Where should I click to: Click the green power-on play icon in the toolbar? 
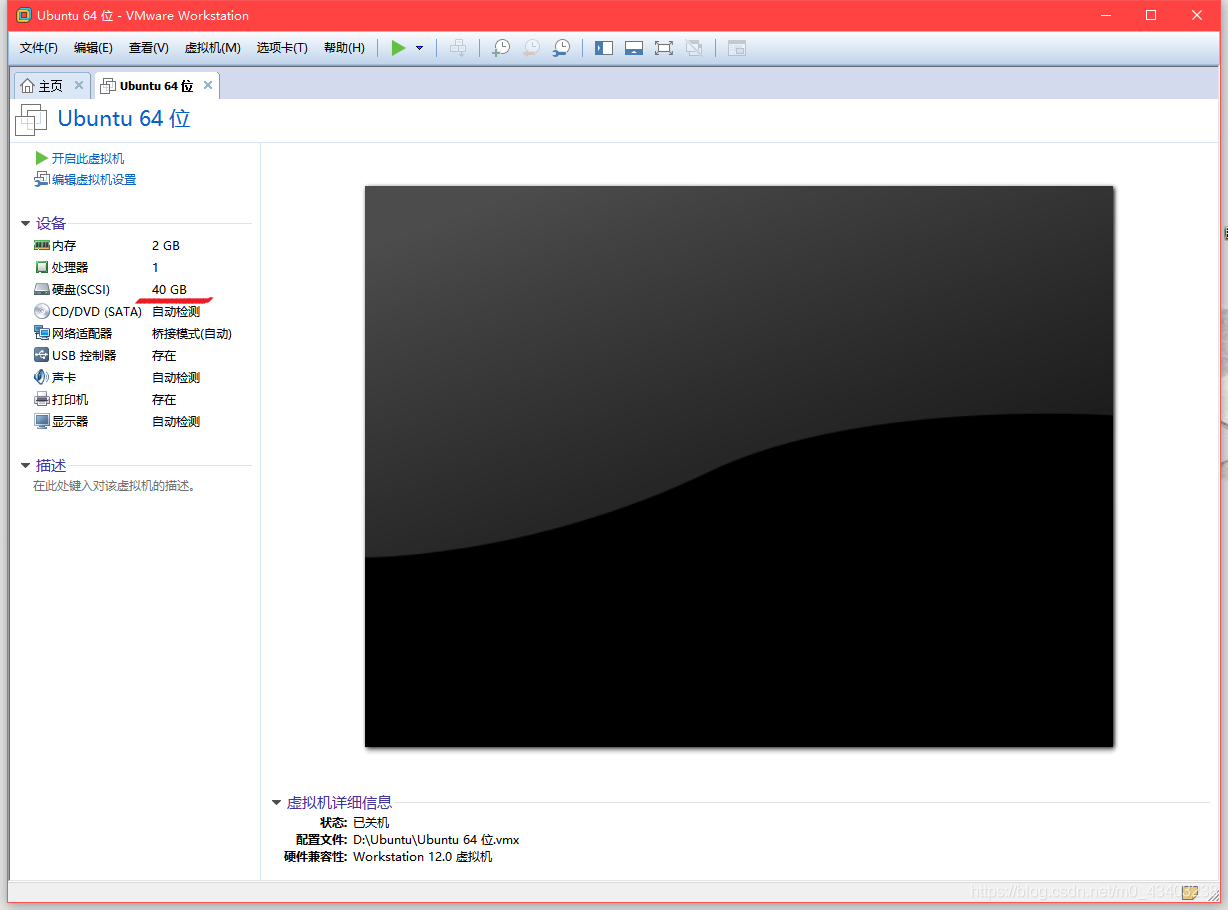coord(398,48)
